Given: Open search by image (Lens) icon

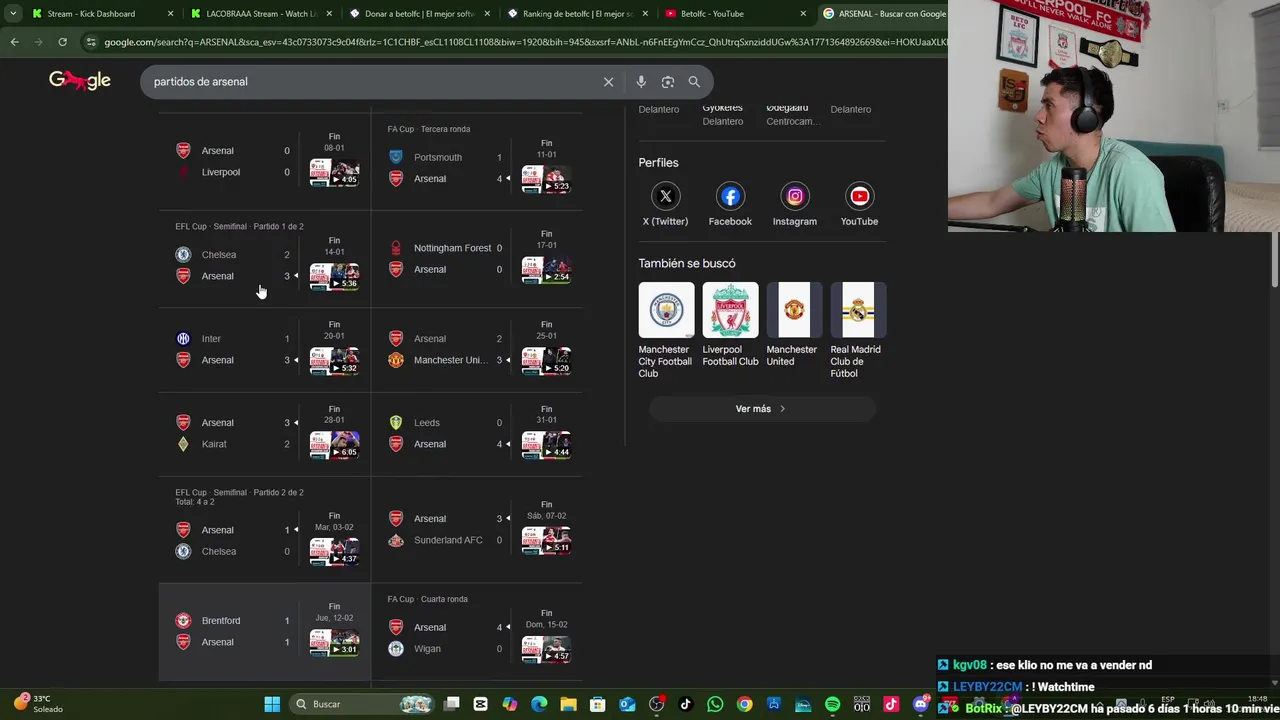Looking at the screenshot, I should click(x=668, y=82).
